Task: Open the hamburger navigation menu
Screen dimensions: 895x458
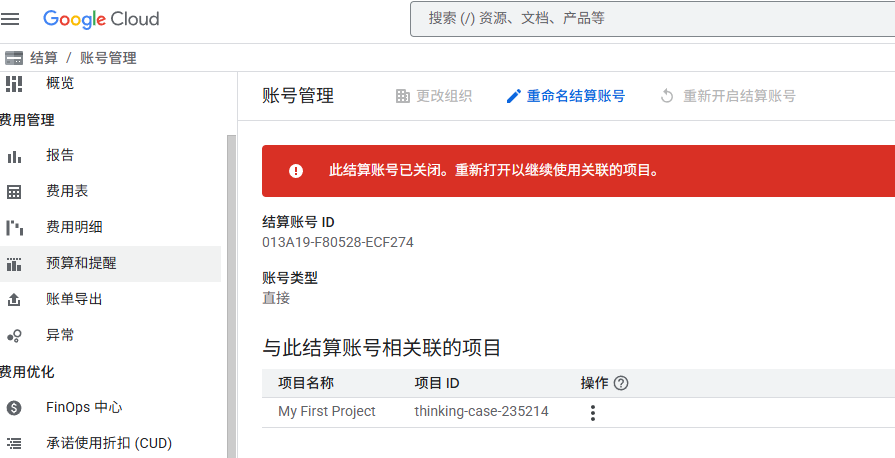Action: [10, 19]
